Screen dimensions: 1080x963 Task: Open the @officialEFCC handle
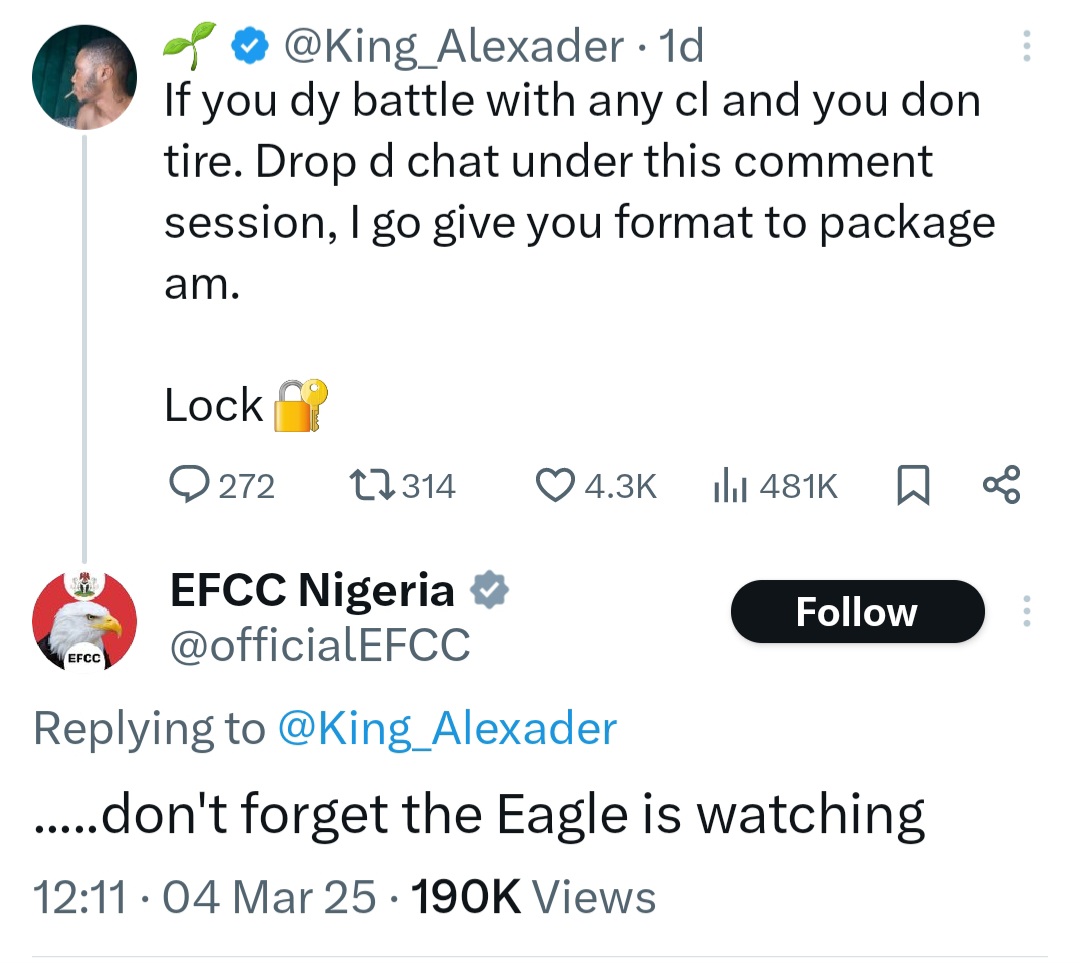320,646
